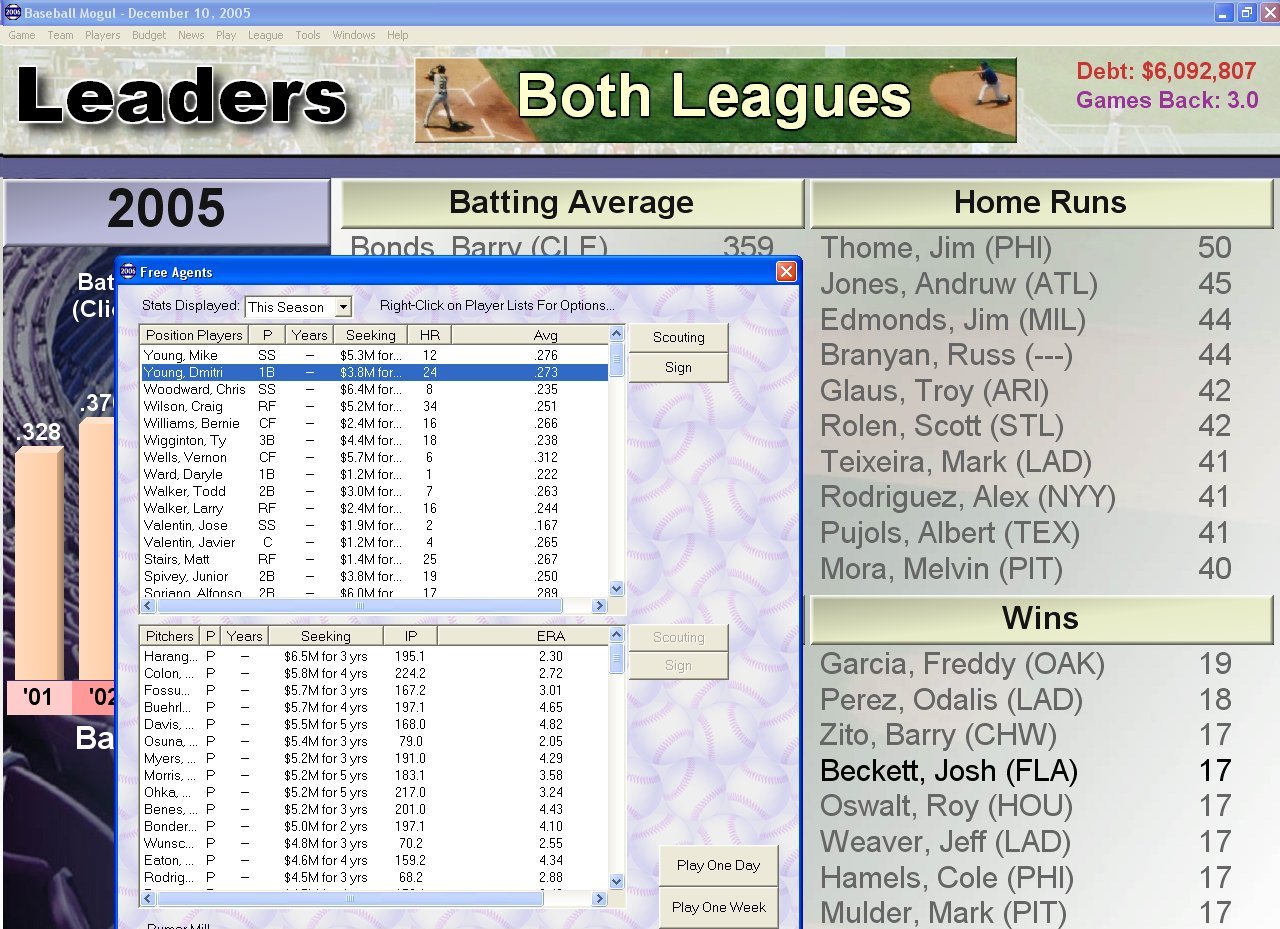Open the Budget menu

pyautogui.click(x=149, y=35)
